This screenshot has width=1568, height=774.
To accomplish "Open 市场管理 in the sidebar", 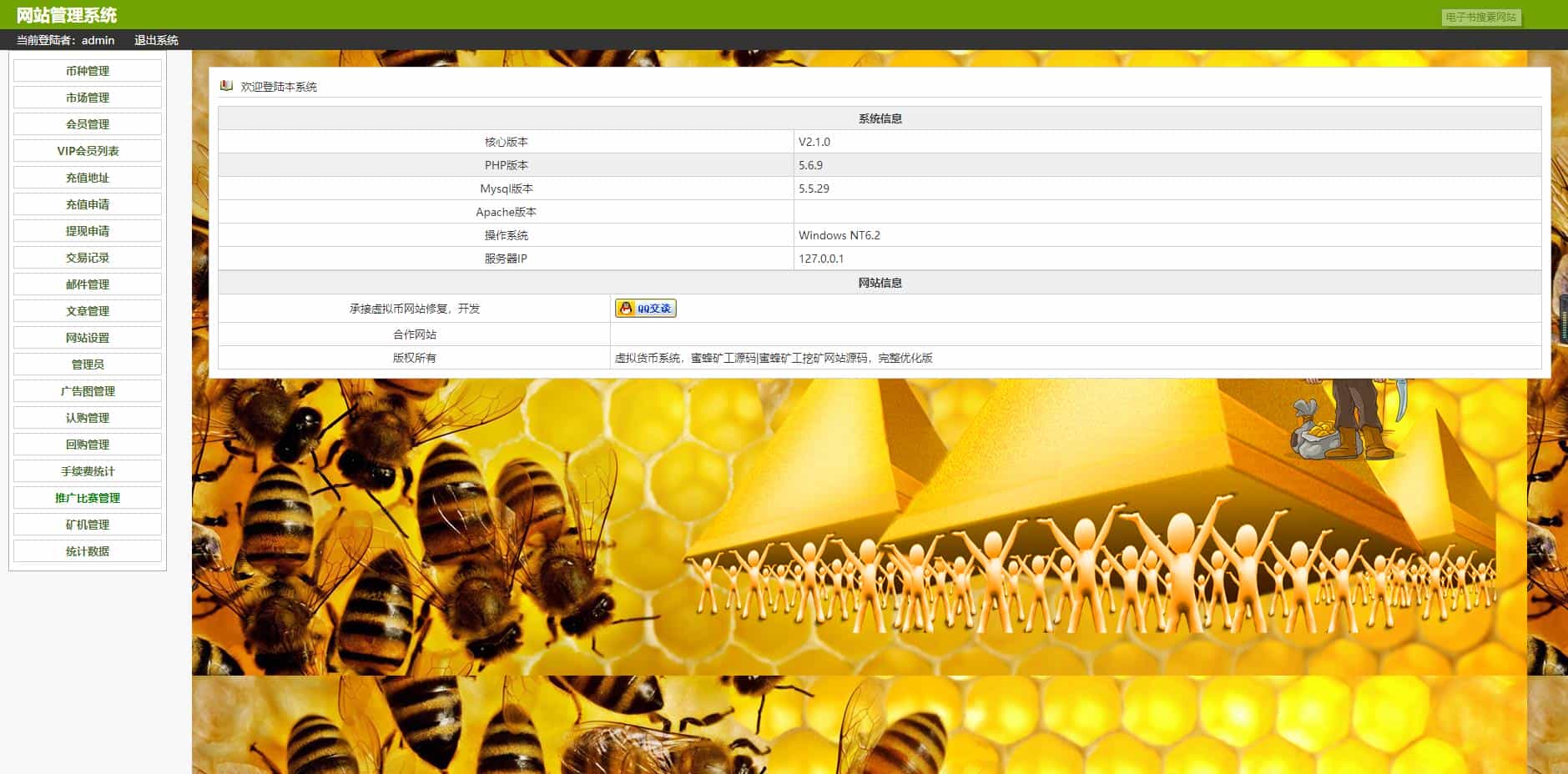I will (88, 98).
